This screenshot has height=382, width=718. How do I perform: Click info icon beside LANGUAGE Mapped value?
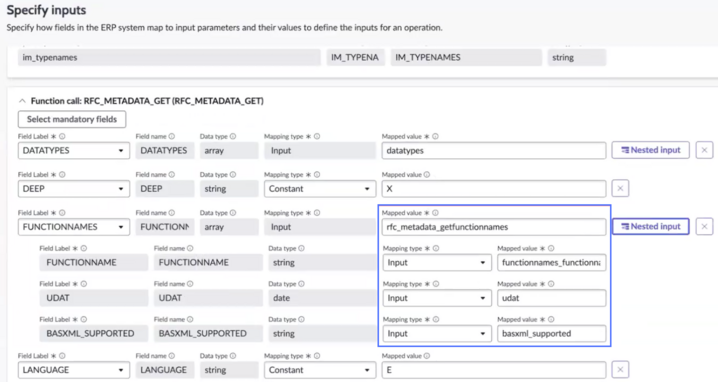coord(427,356)
